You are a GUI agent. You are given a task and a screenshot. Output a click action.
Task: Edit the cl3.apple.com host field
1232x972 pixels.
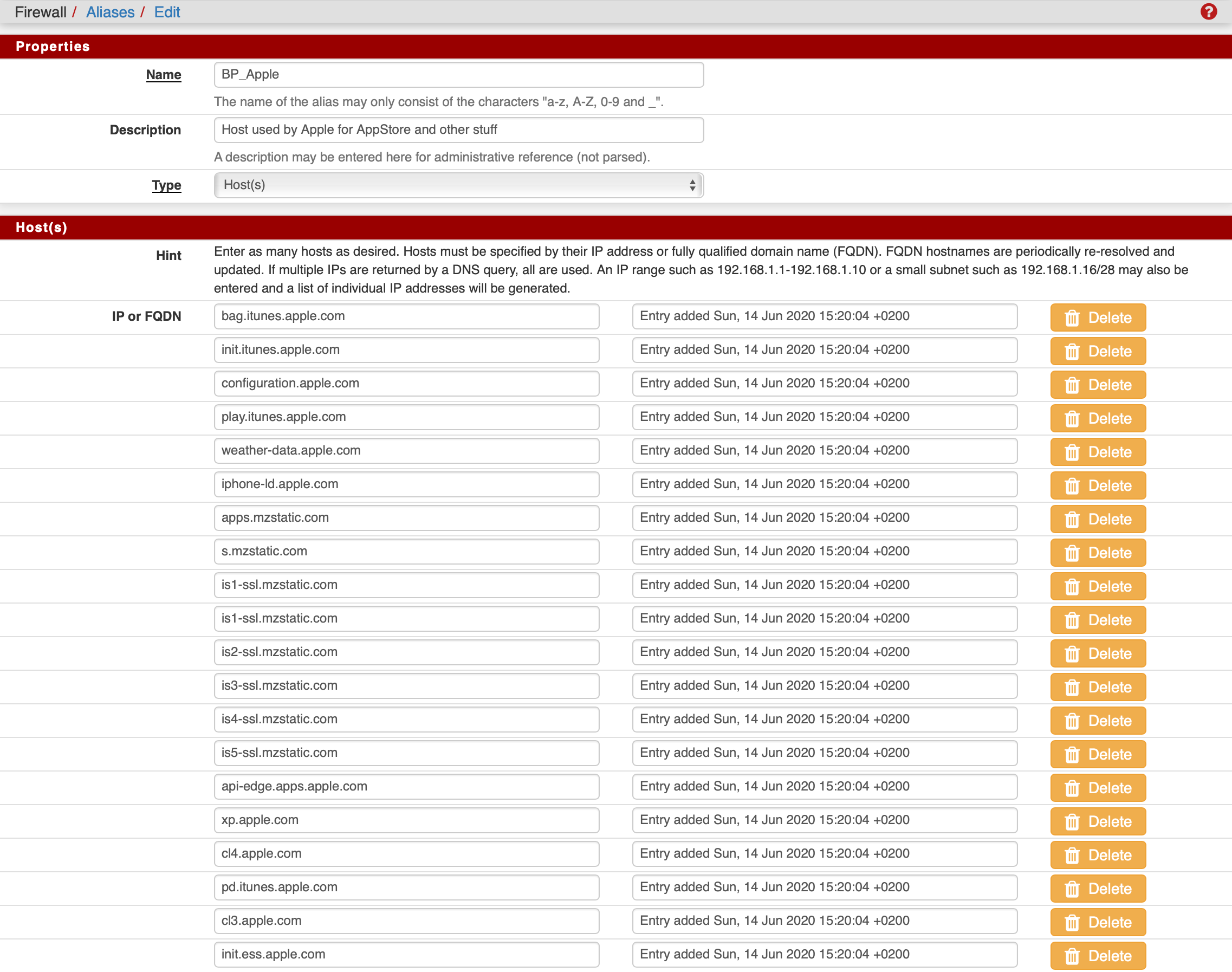point(406,921)
